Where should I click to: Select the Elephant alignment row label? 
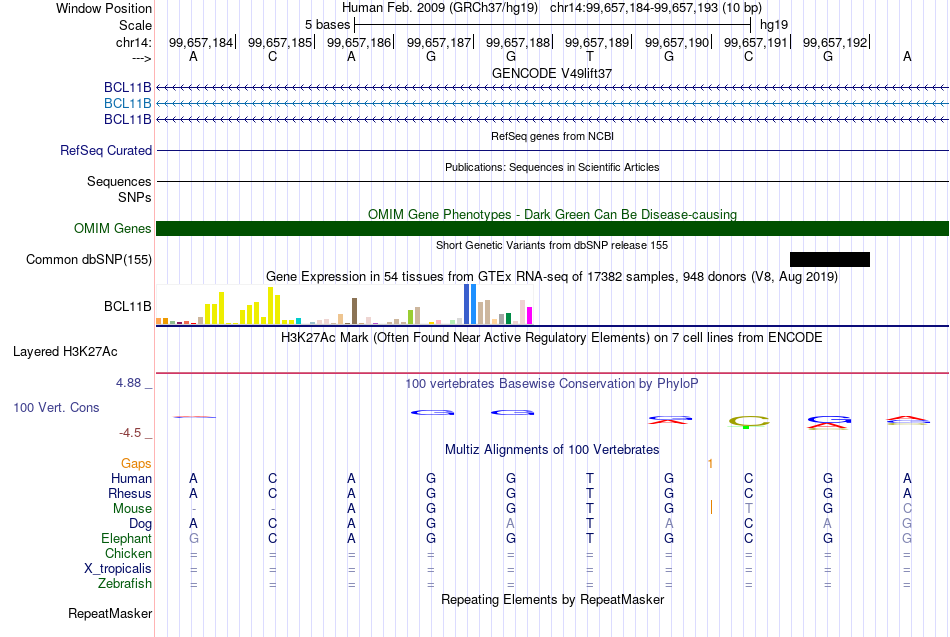pos(126,538)
